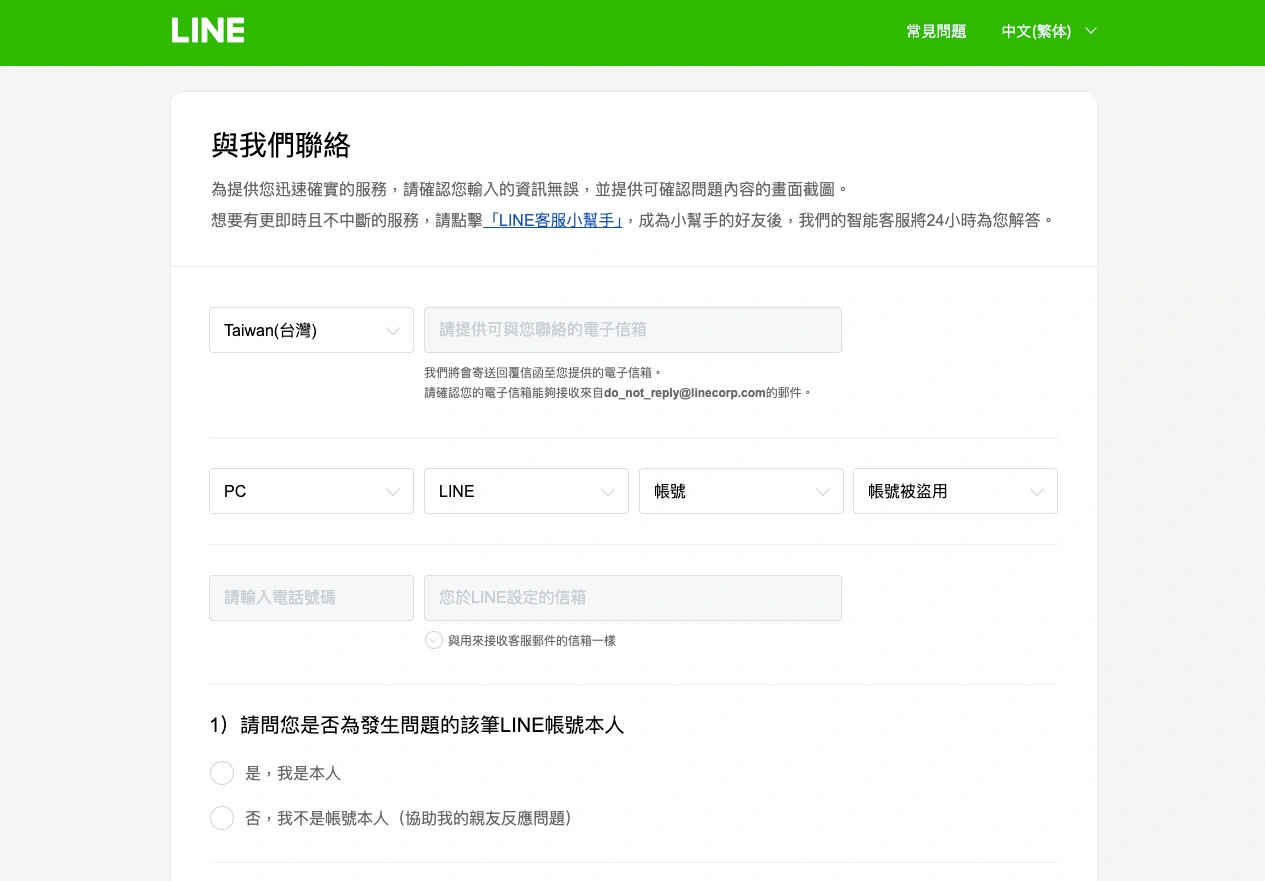Click the checkmark circle icon beside the email checkbox
Image resolution: width=1265 pixels, height=881 pixels.
point(433,639)
